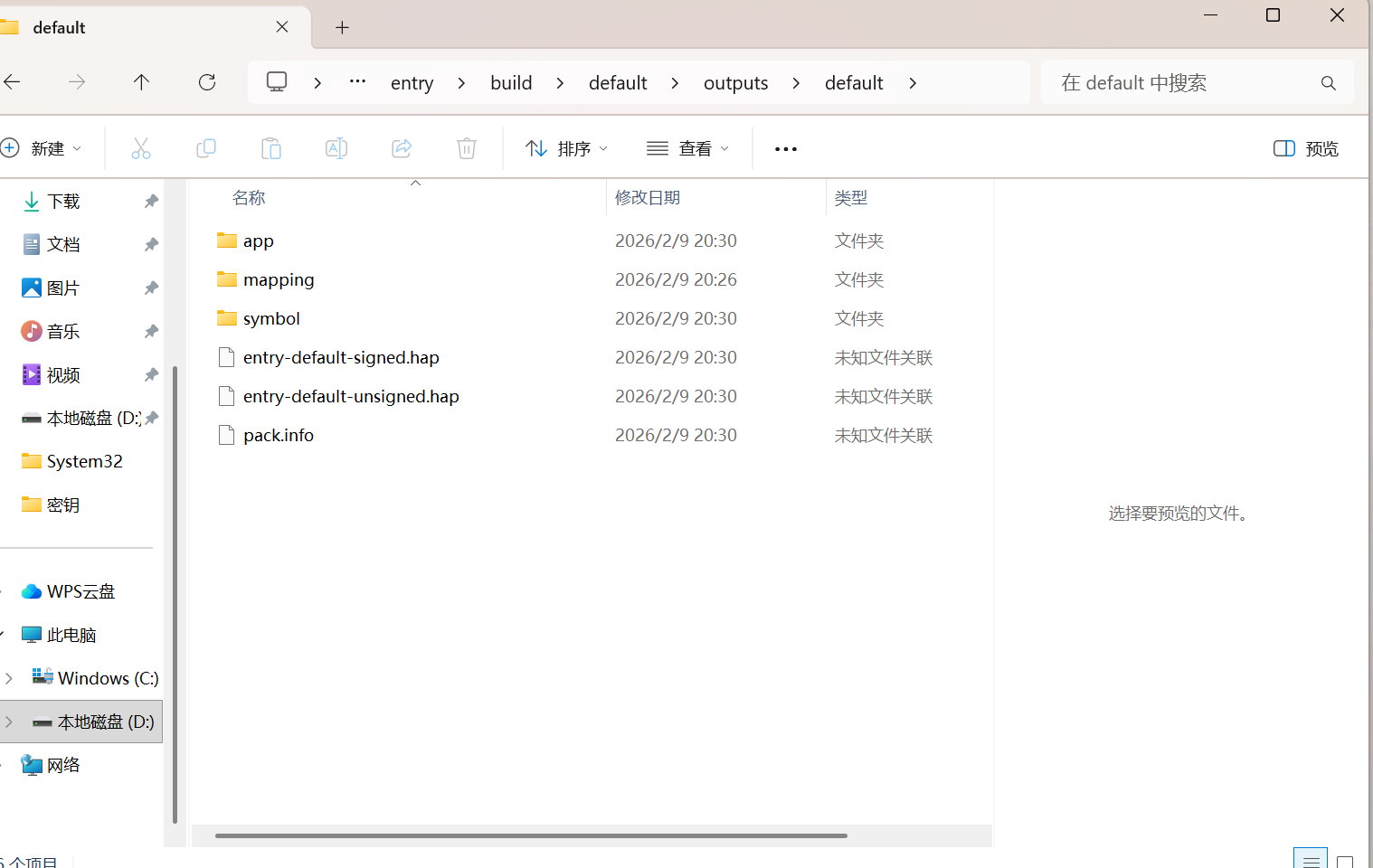This screenshot has width=1373, height=868.
Task: Open the 查看 view dropdown
Action: click(688, 148)
